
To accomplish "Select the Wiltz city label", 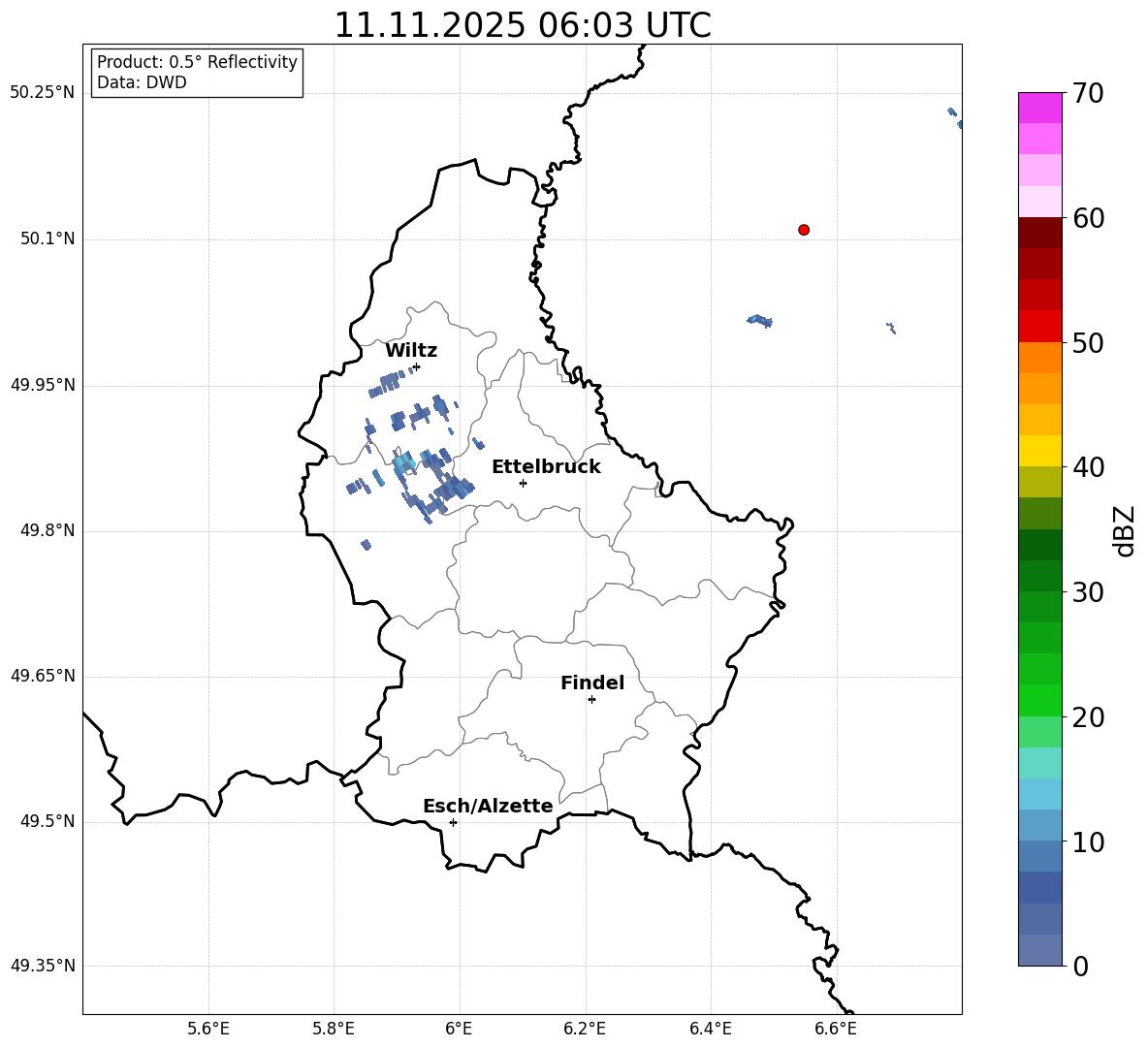I will [x=411, y=351].
